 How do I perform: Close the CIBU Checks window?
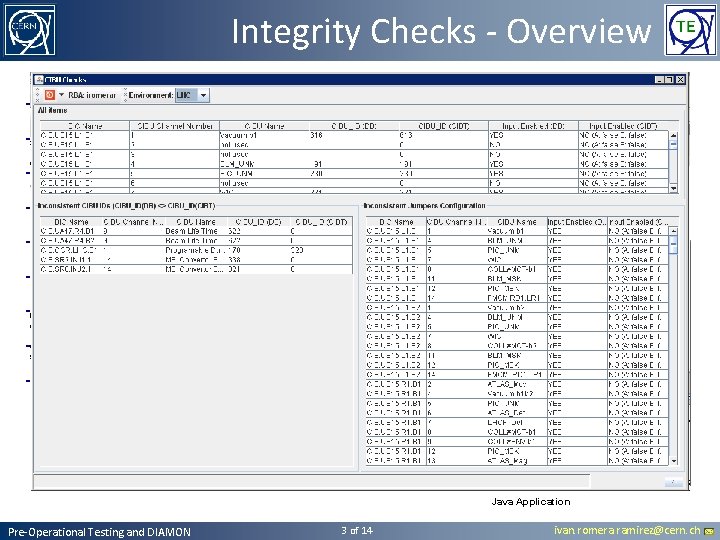pyautogui.click(x=680, y=79)
